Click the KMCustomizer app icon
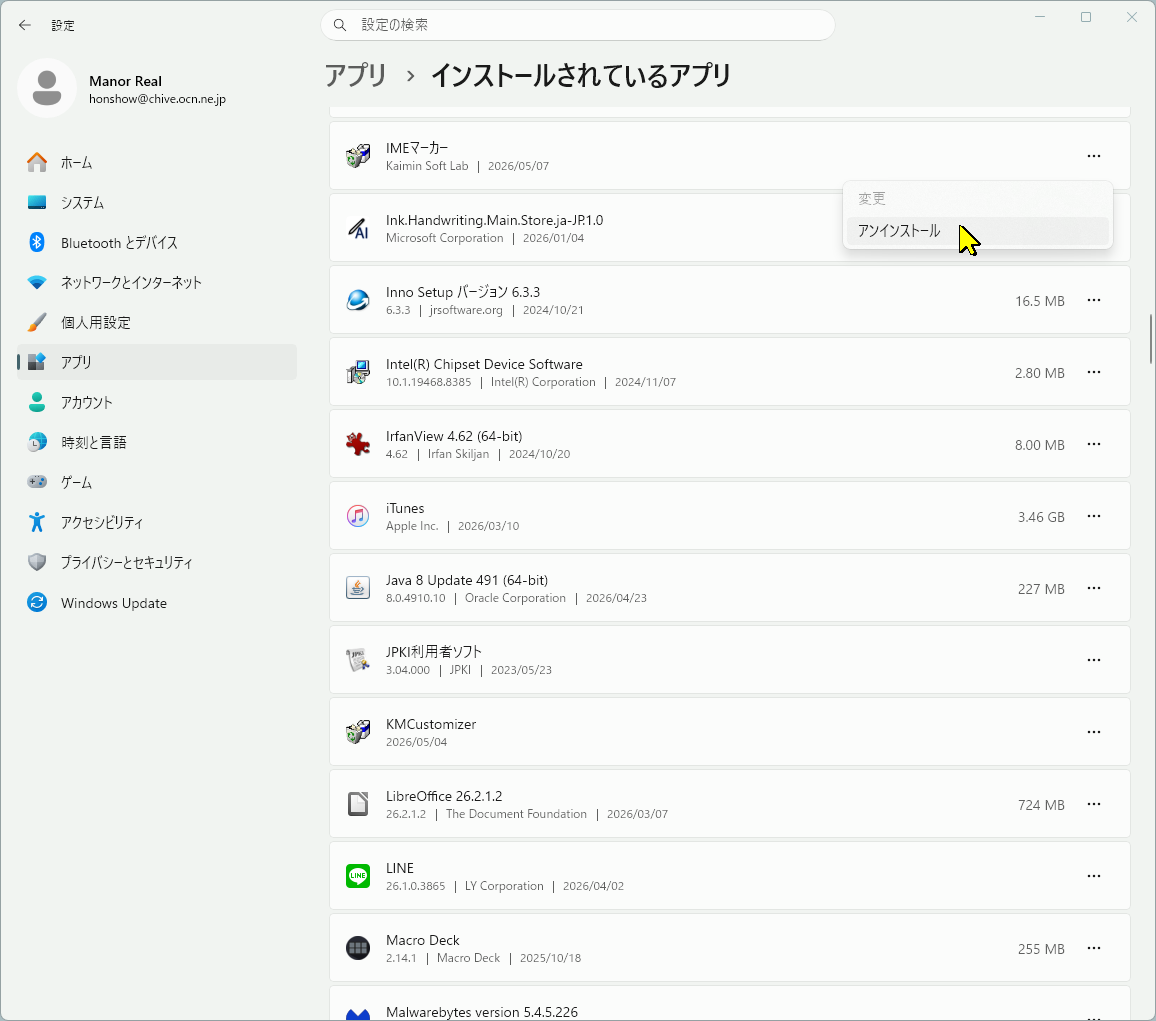This screenshot has height=1021, width=1156. point(358,732)
